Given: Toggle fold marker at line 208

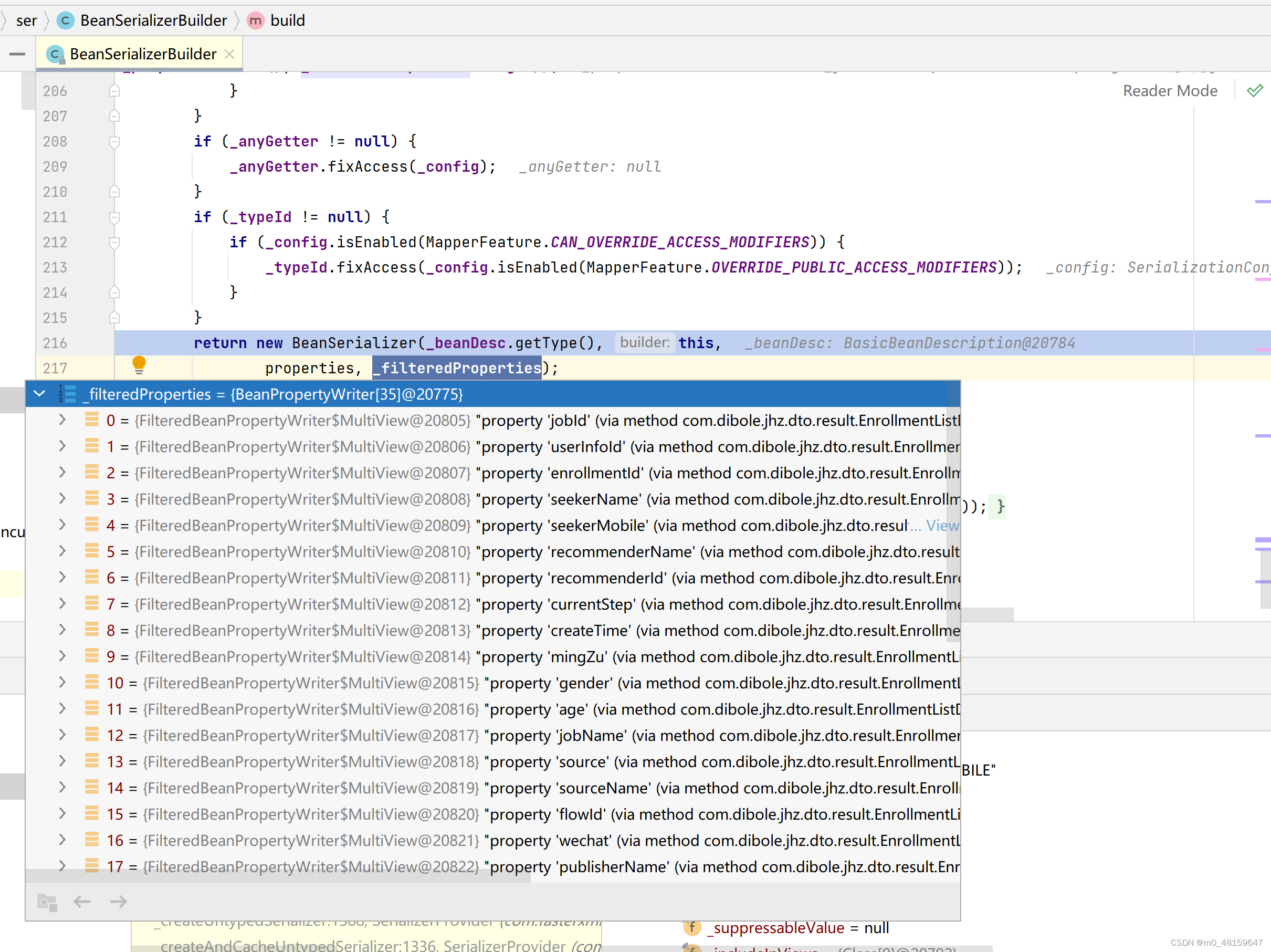Looking at the screenshot, I should (114, 141).
